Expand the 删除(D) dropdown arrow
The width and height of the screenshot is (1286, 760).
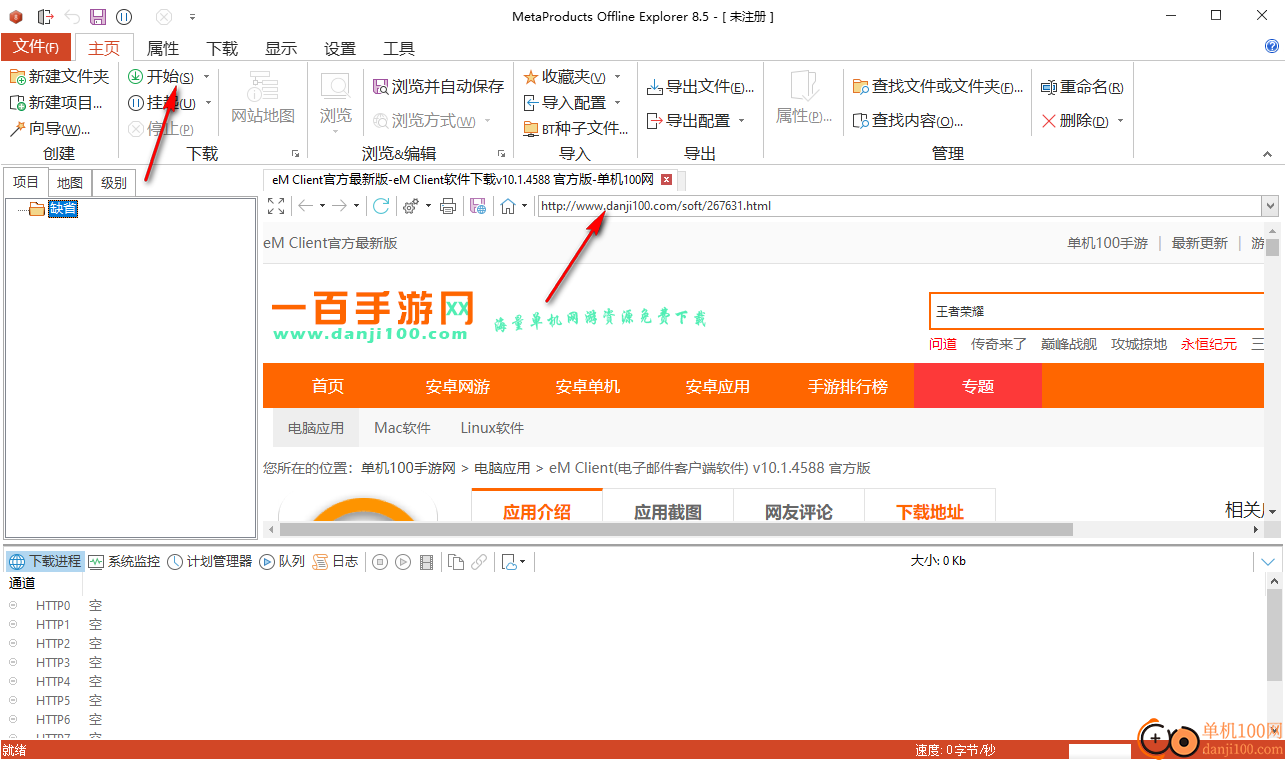(x=1120, y=121)
